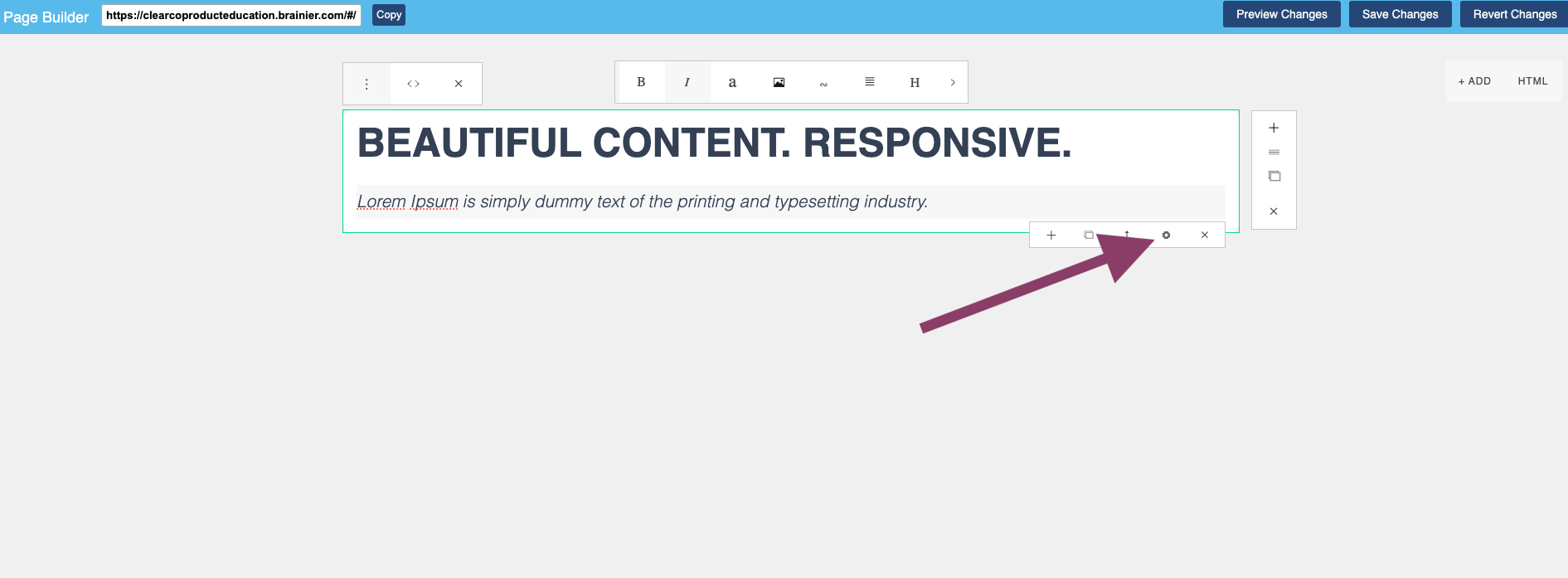Screen dimensions: 1568x578
Task: Toggle italic formatting
Action: pyautogui.click(x=687, y=82)
